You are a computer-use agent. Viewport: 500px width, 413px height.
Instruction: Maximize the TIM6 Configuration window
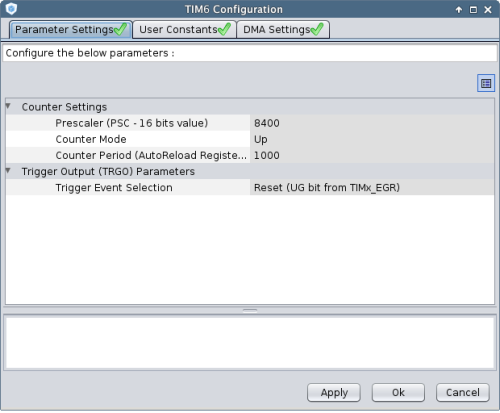(x=473, y=10)
